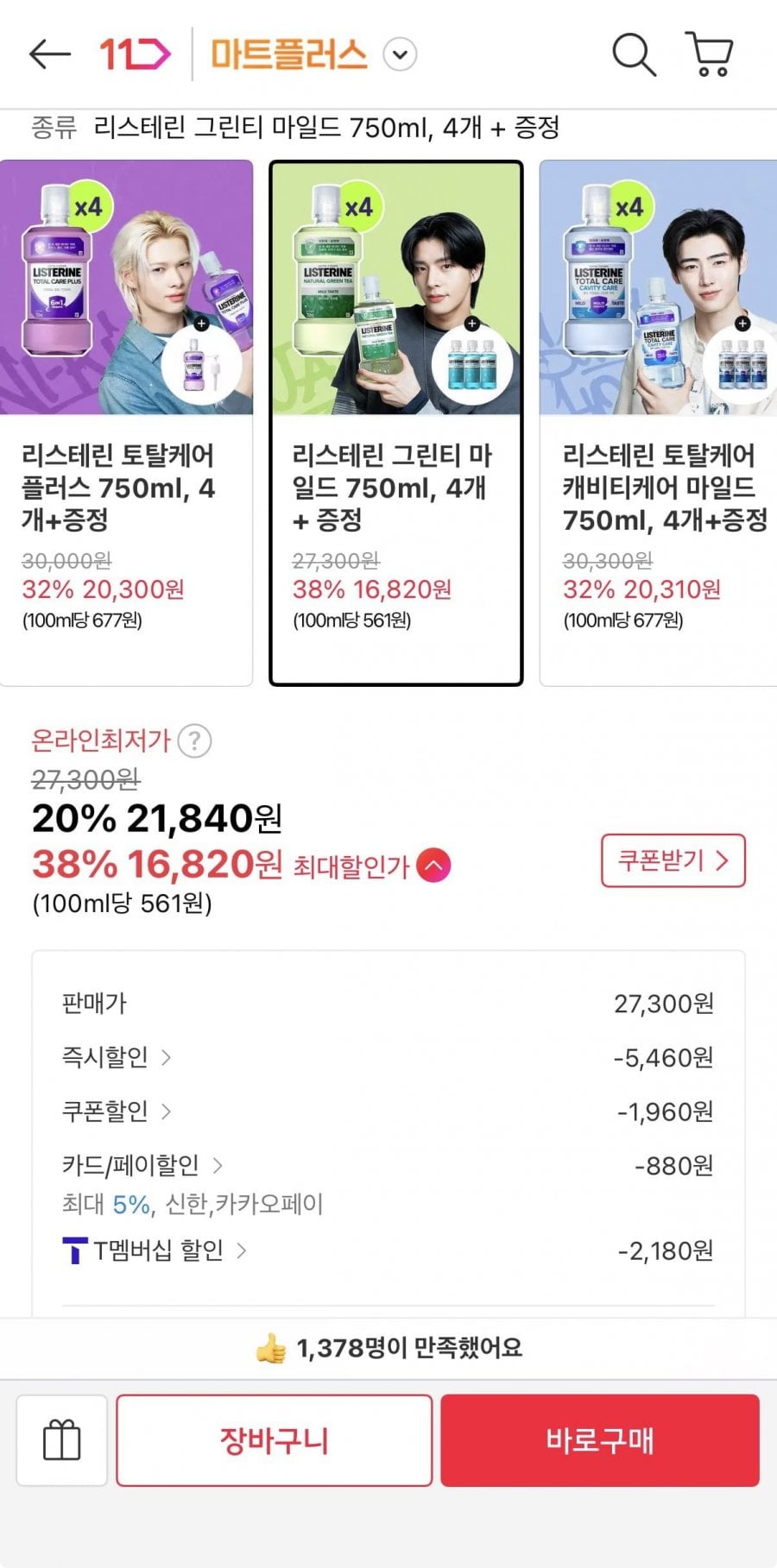Expand 쿠폰할인 discount details
This screenshot has width=777, height=1568.
coord(117,1111)
